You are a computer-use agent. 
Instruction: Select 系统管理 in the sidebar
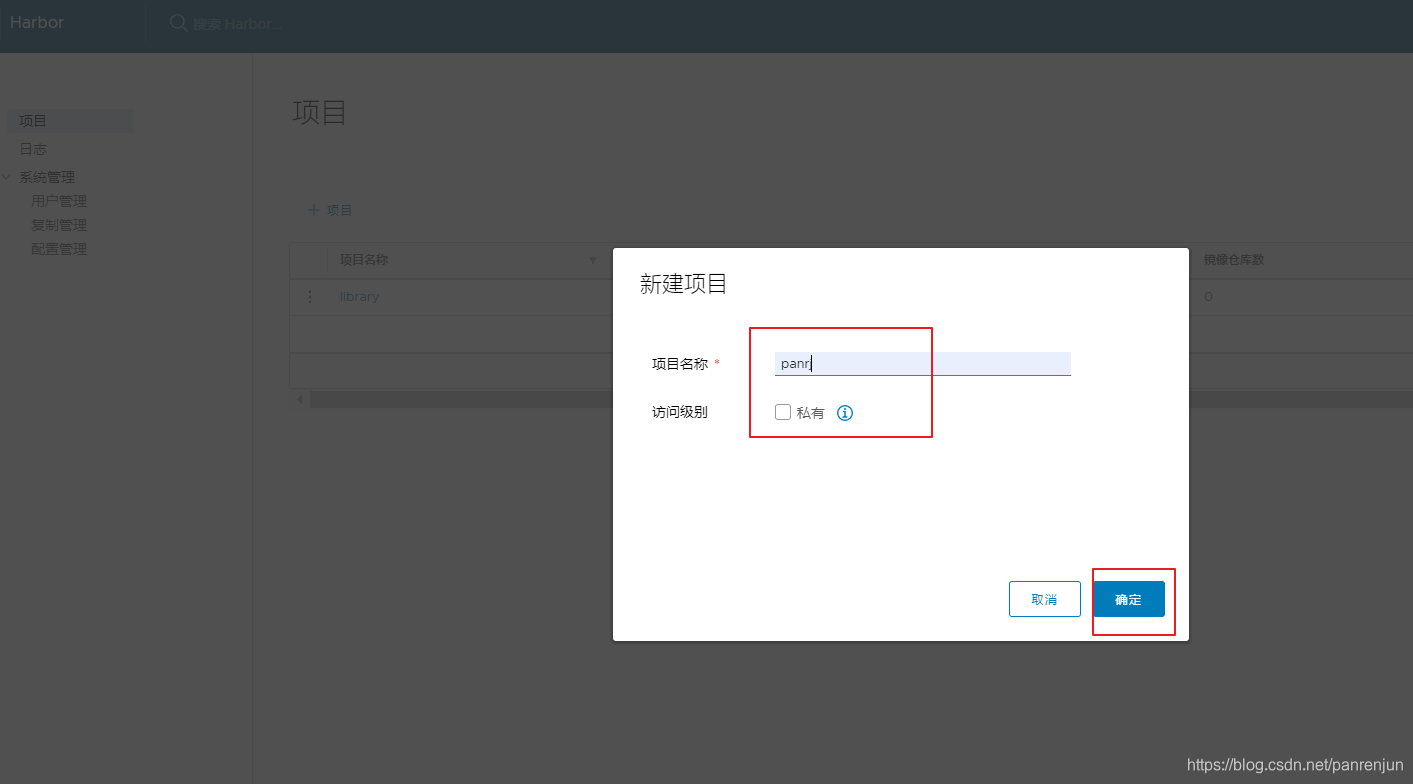47,177
